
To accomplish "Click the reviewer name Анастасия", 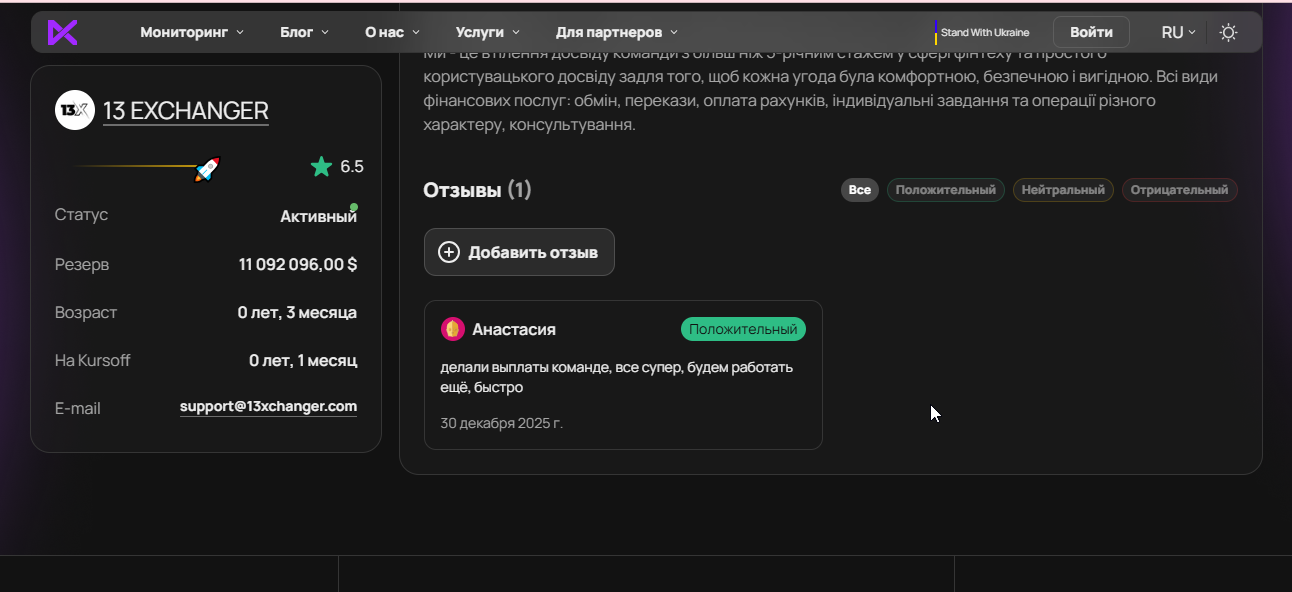I will coord(514,329).
